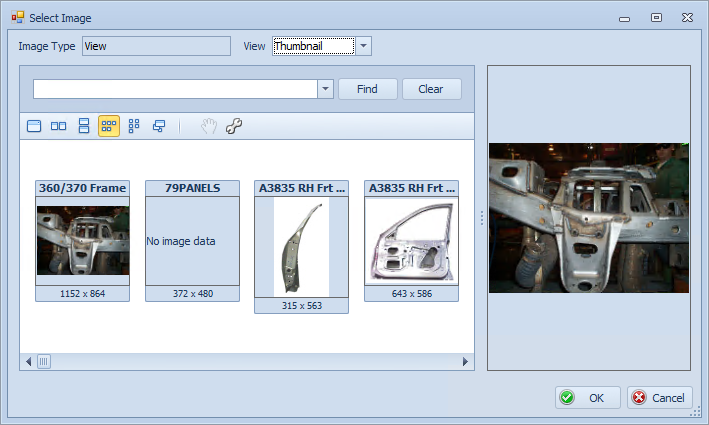Click the Clear button
709x425 pixels.
431,89
